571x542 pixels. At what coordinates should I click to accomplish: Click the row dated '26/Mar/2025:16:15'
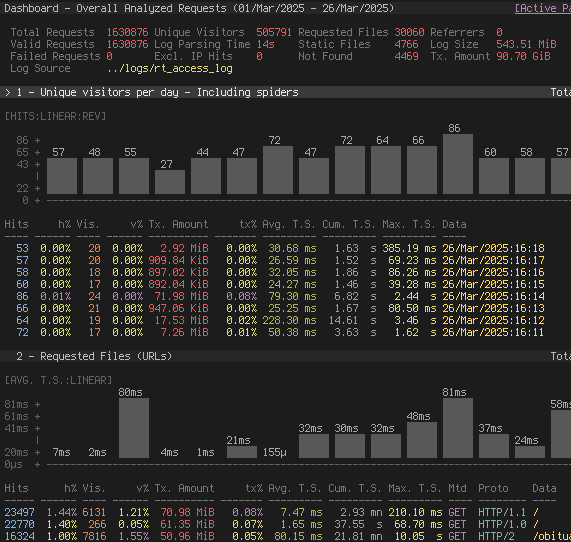click(274, 284)
